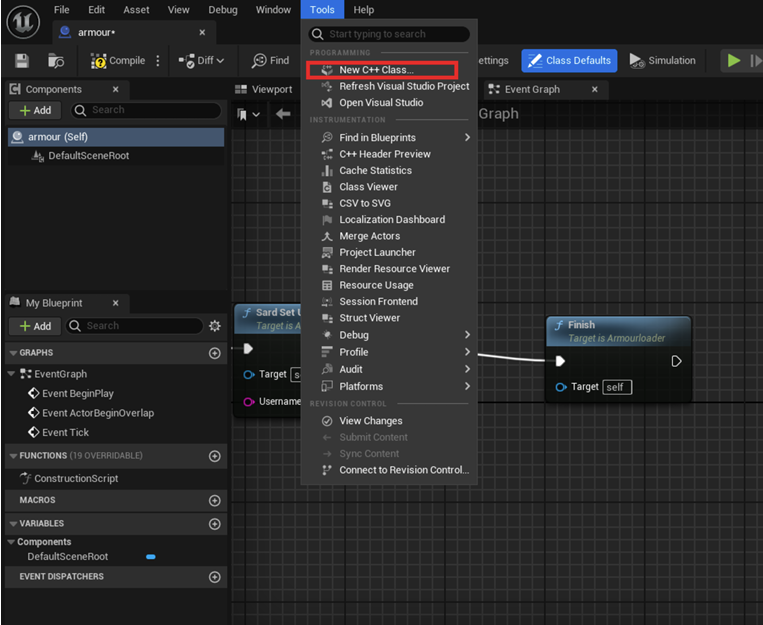Close the armour asset tab

tap(202, 33)
